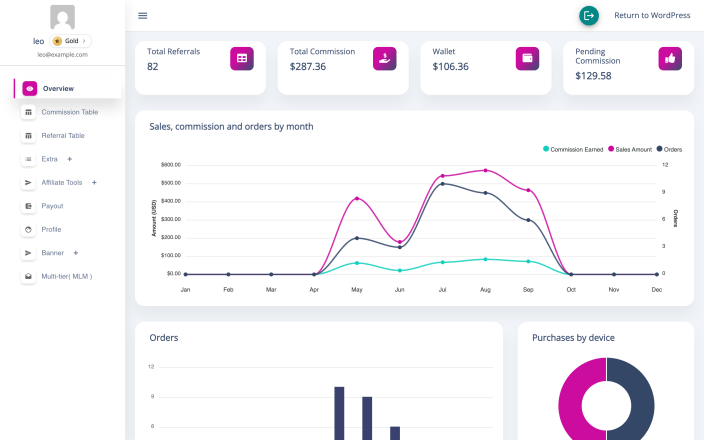Open the Commission Table page
Image resolution: width=704 pixels, height=440 pixels.
click(70, 112)
